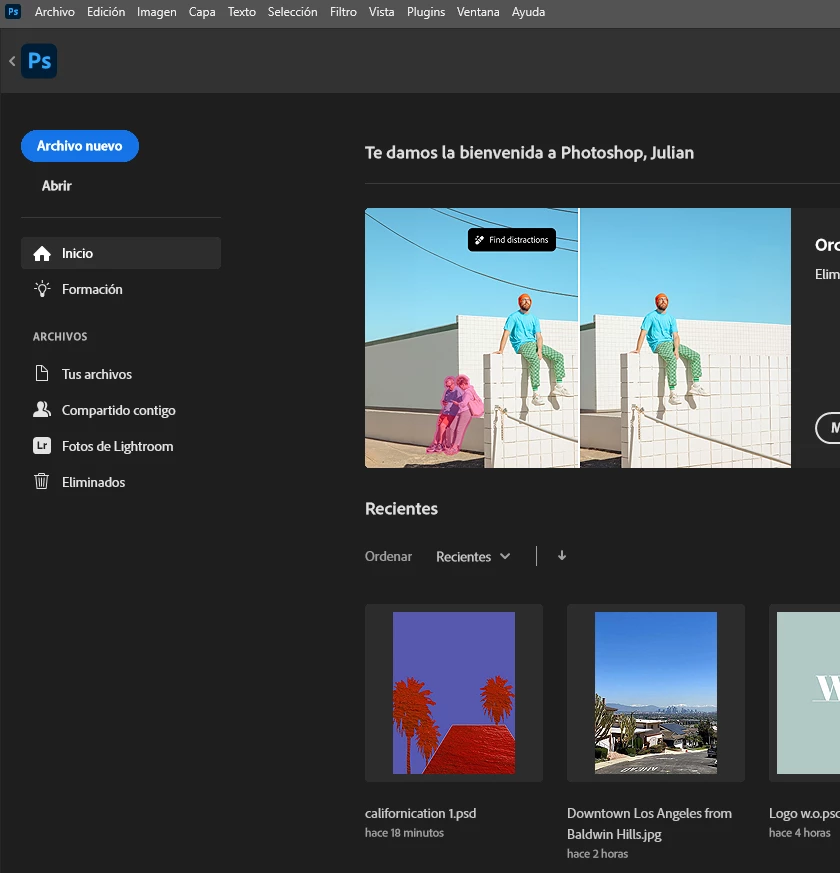The height and width of the screenshot is (873, 840).
Task: Open Downtown Los Angeles jpg thumbnail
Action: [656, 693]
